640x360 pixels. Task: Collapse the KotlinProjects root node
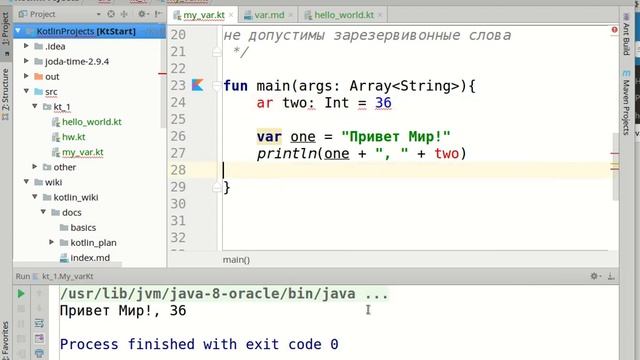point(18,31)
